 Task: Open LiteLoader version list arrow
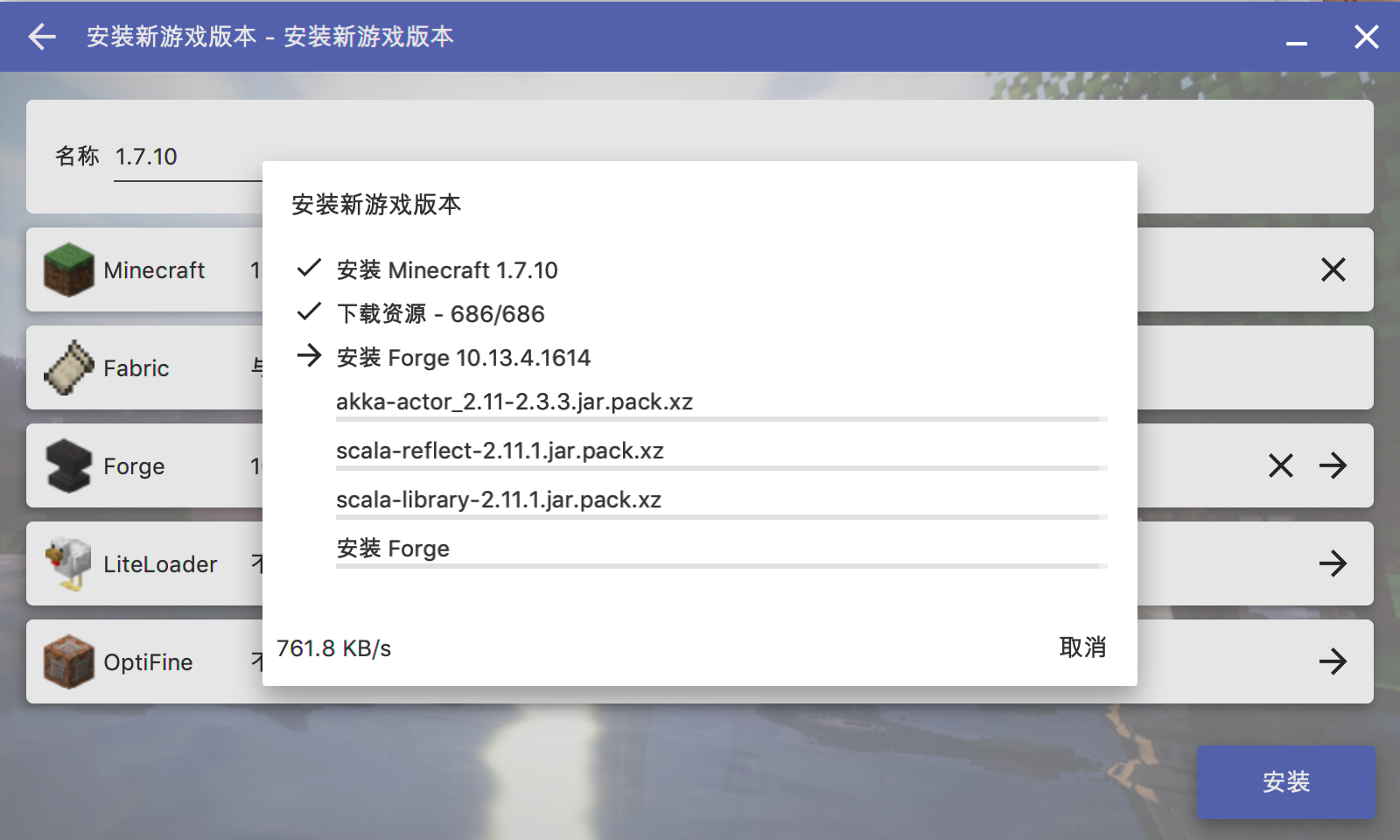(x=1333, y=563)
